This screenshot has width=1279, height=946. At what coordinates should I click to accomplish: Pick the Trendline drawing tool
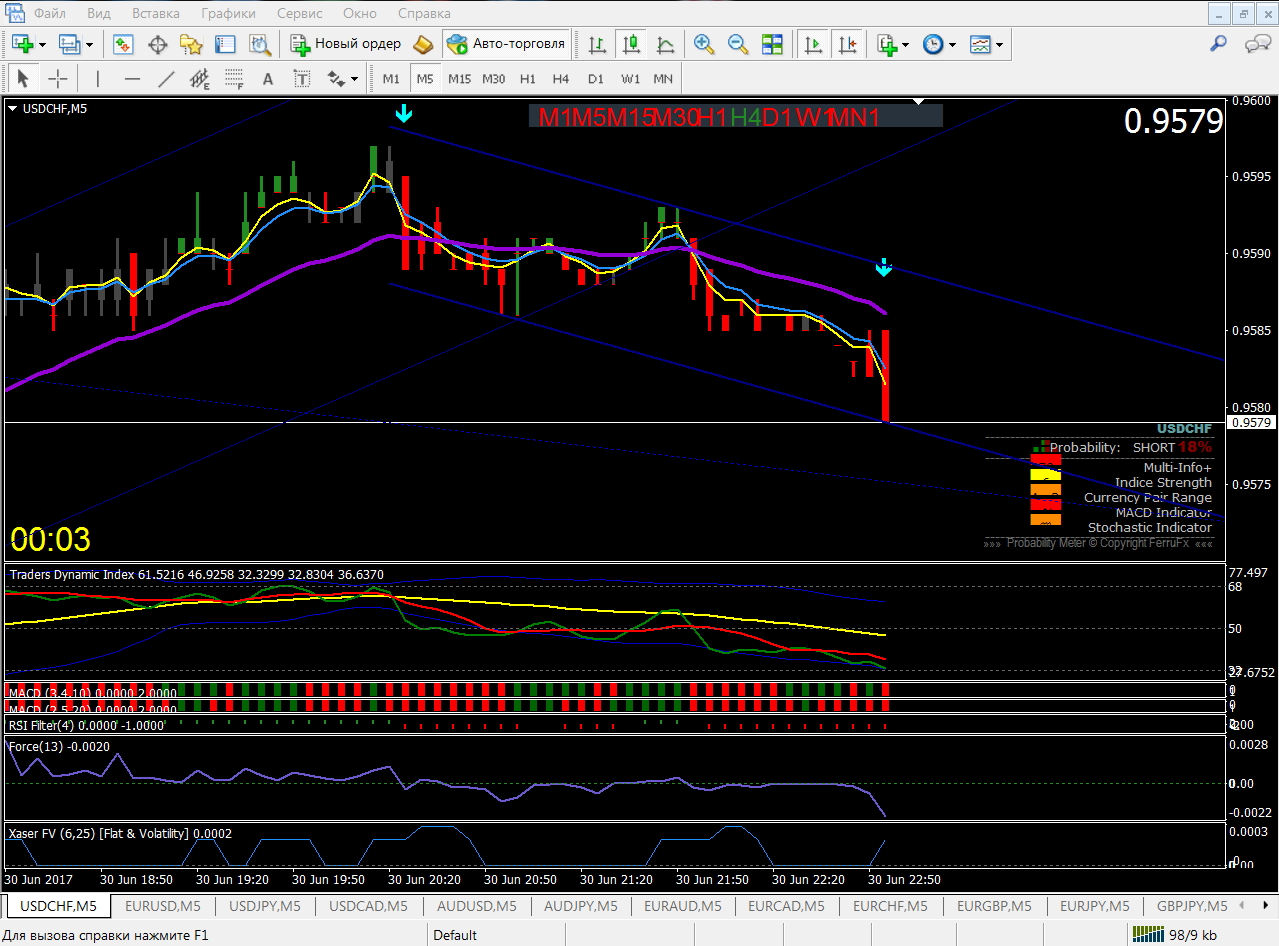point(166,79)
